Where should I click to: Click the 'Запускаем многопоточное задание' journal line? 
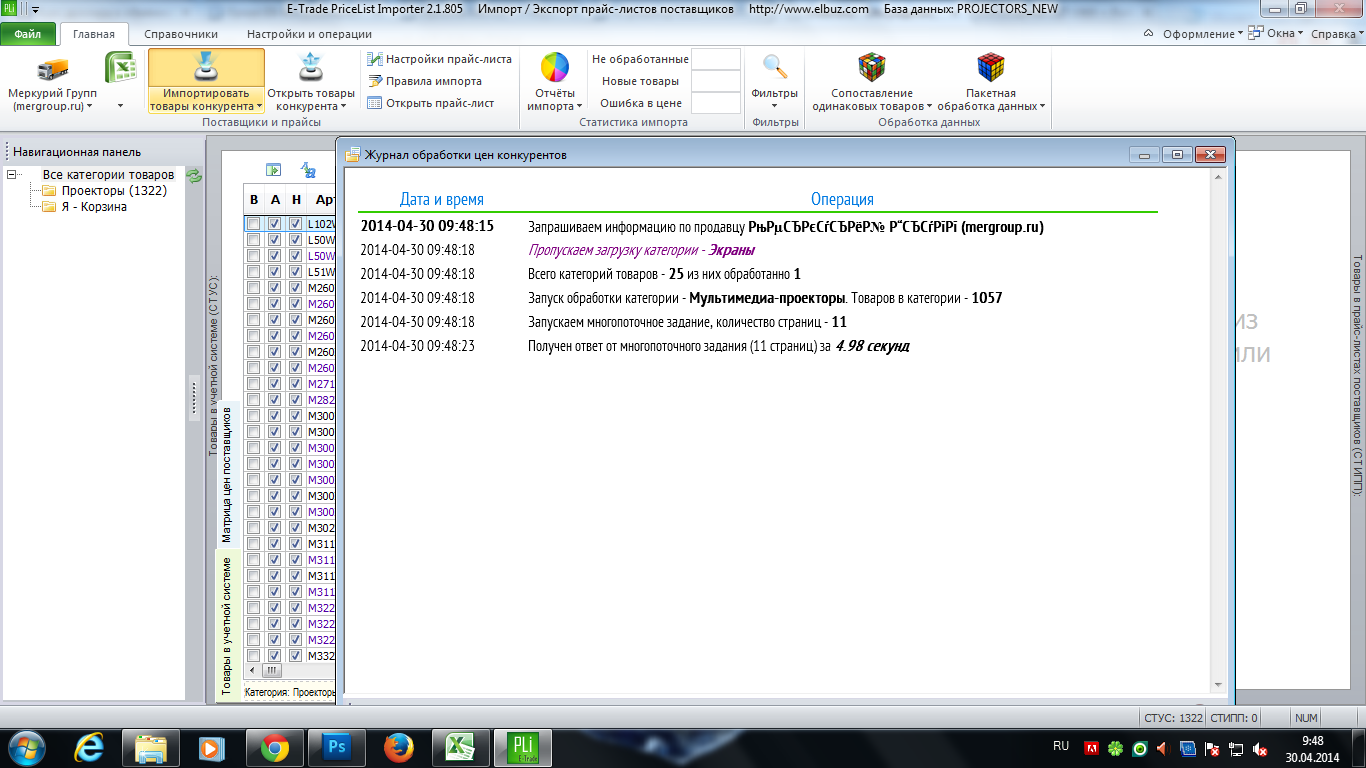tap(687, 322)
